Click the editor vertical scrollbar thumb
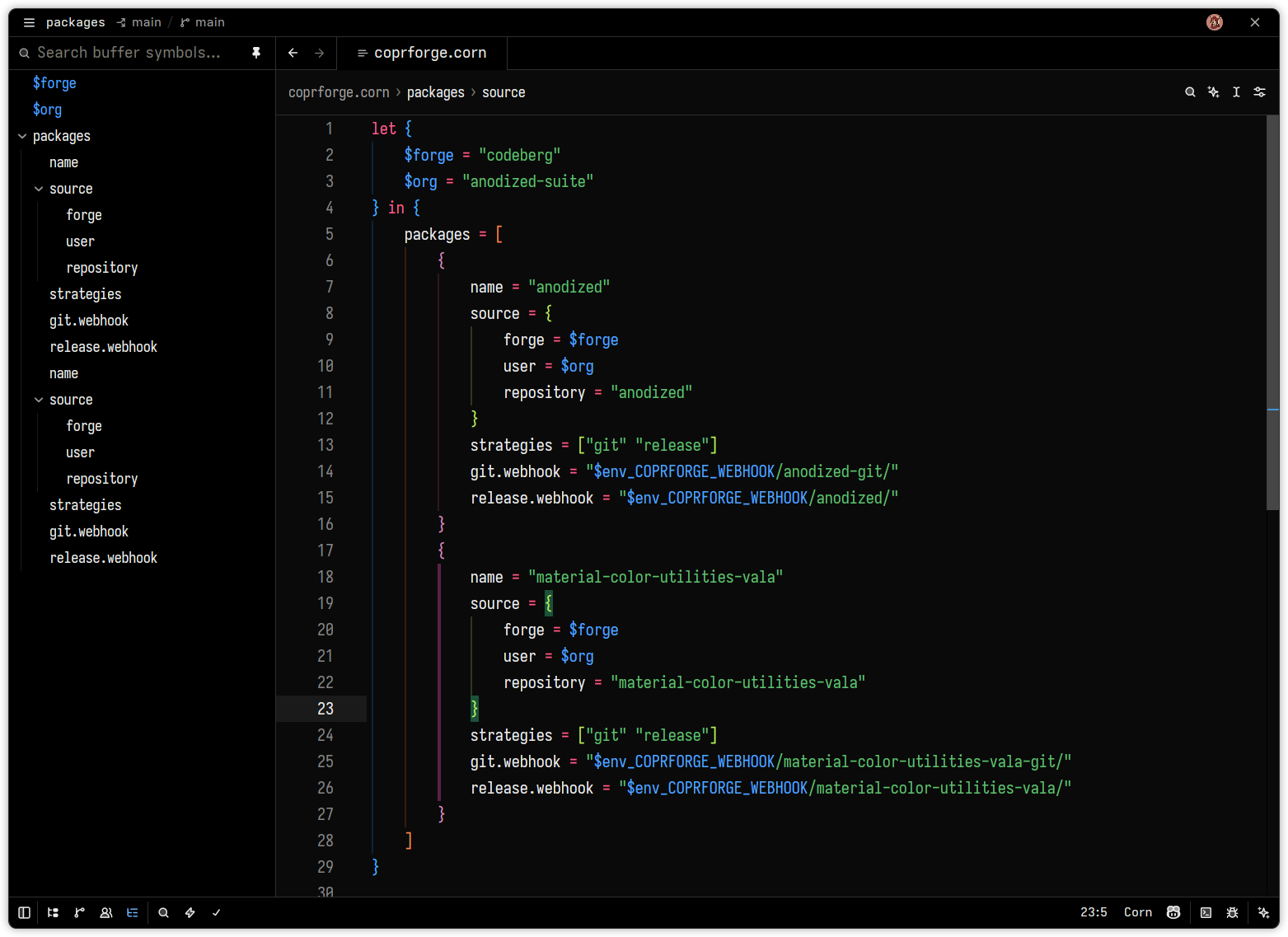Image resolution: width=1288 pixels, height=937 pixels. point(1273,313)
